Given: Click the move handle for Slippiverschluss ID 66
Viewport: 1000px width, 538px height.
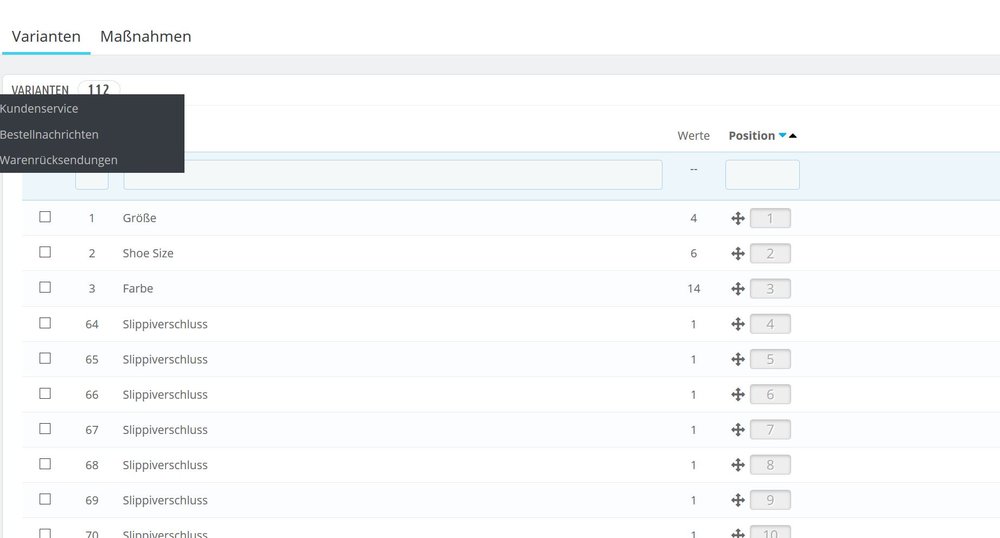Looking at the screenshot, I should (738, 395).
